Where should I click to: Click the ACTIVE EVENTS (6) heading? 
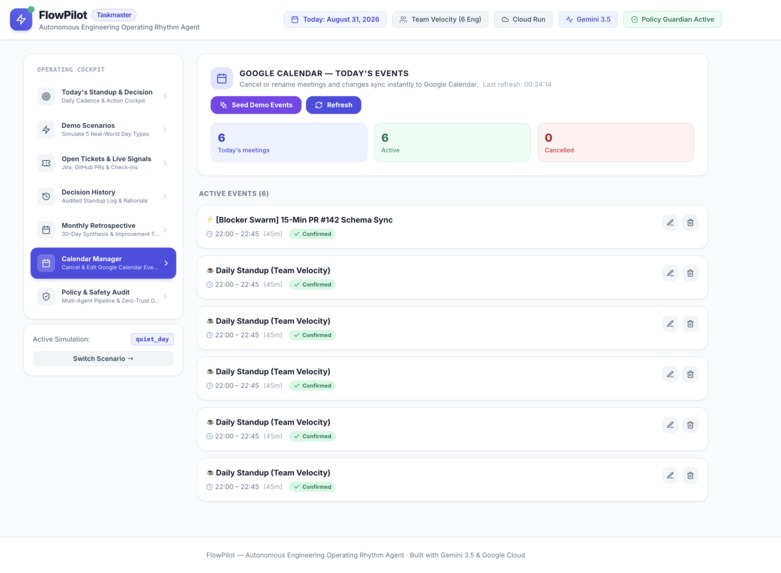click(x=234, y=193)
